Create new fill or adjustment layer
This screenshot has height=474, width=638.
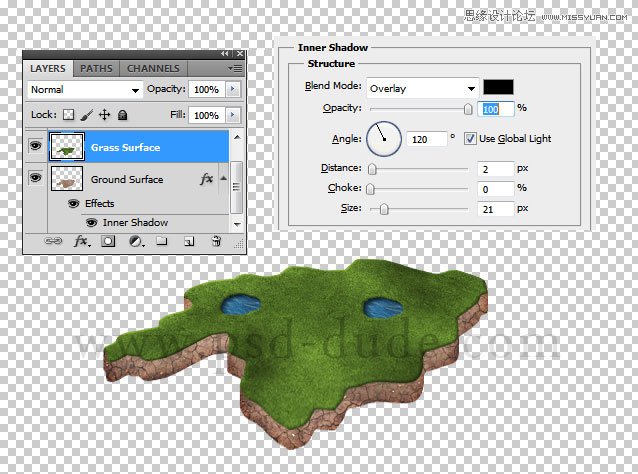click(x=135, y=242)
